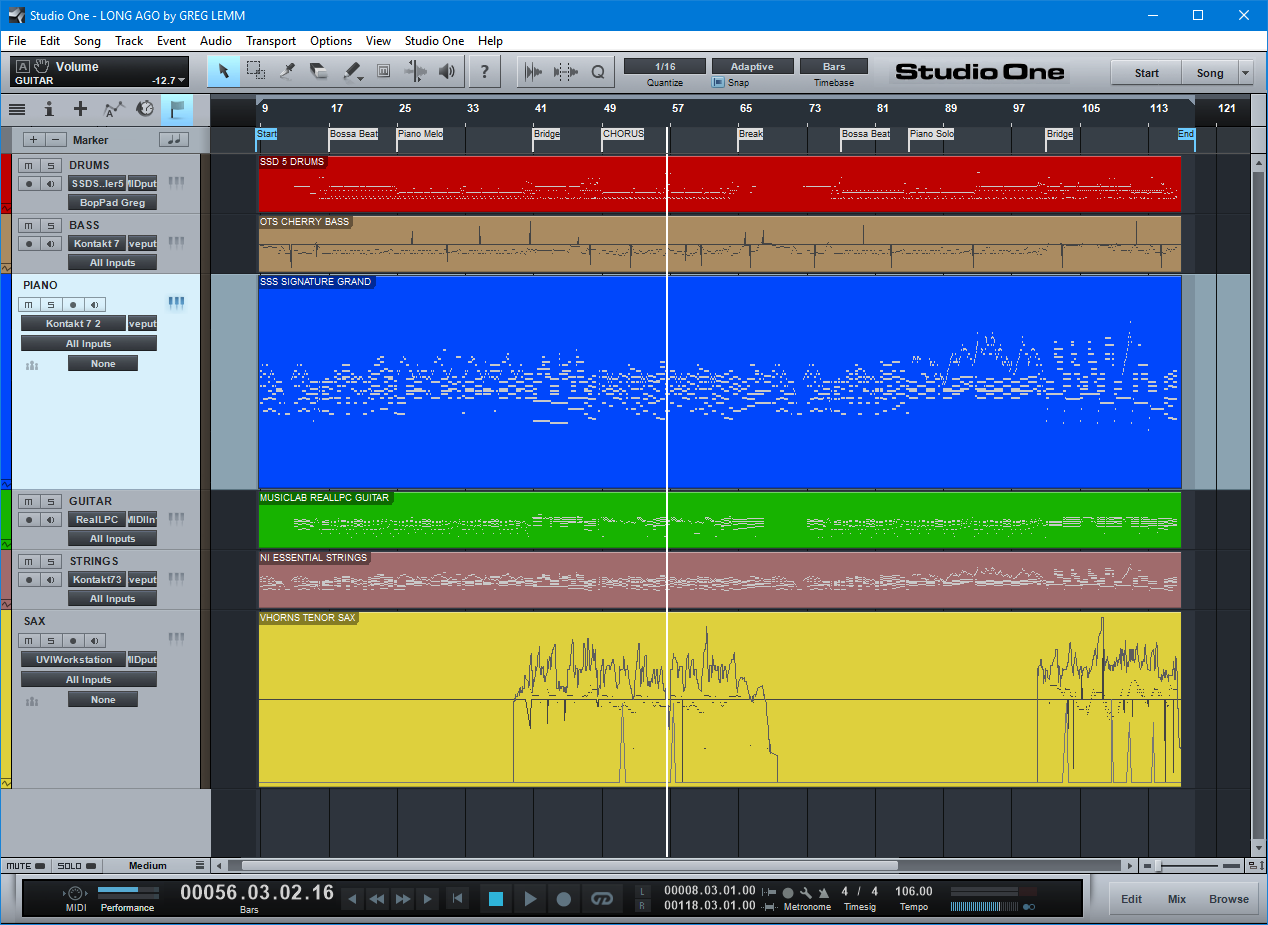1268x925 pixels.
Task: Activate the Listen speaker tool
Action: tap(447, 71)
